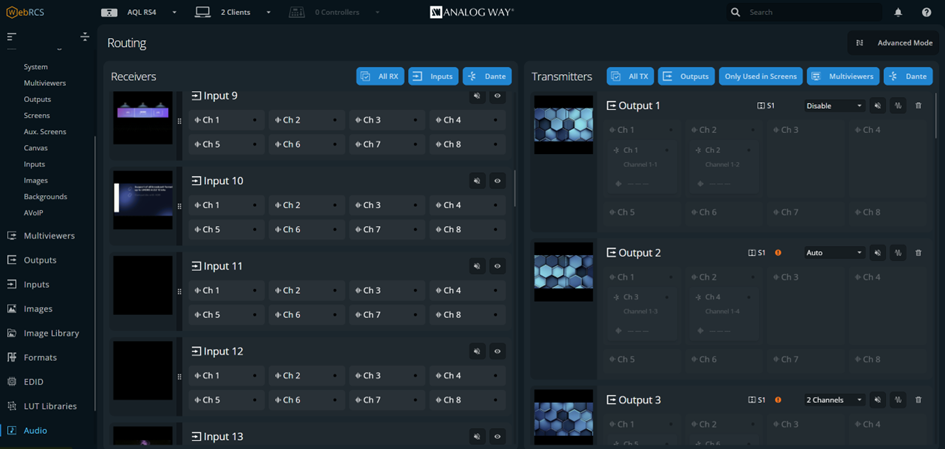
Task: Go to LUT Libraries in sidebar
Action: coord(49,406)
